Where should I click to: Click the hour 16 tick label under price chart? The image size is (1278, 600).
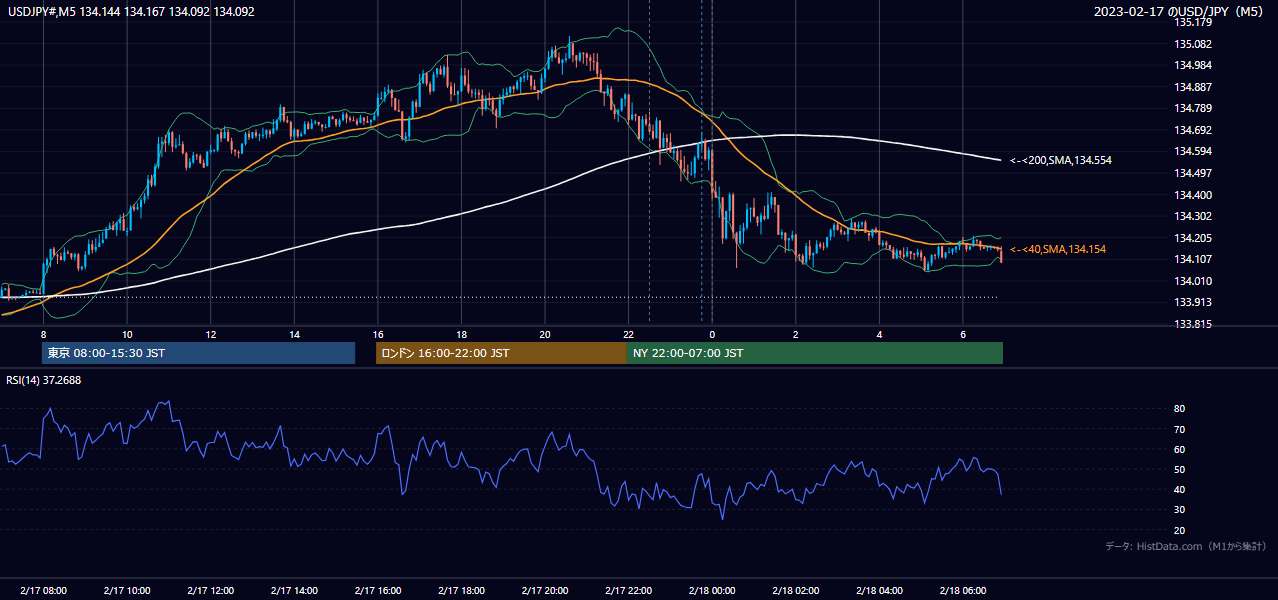point(378,334)
